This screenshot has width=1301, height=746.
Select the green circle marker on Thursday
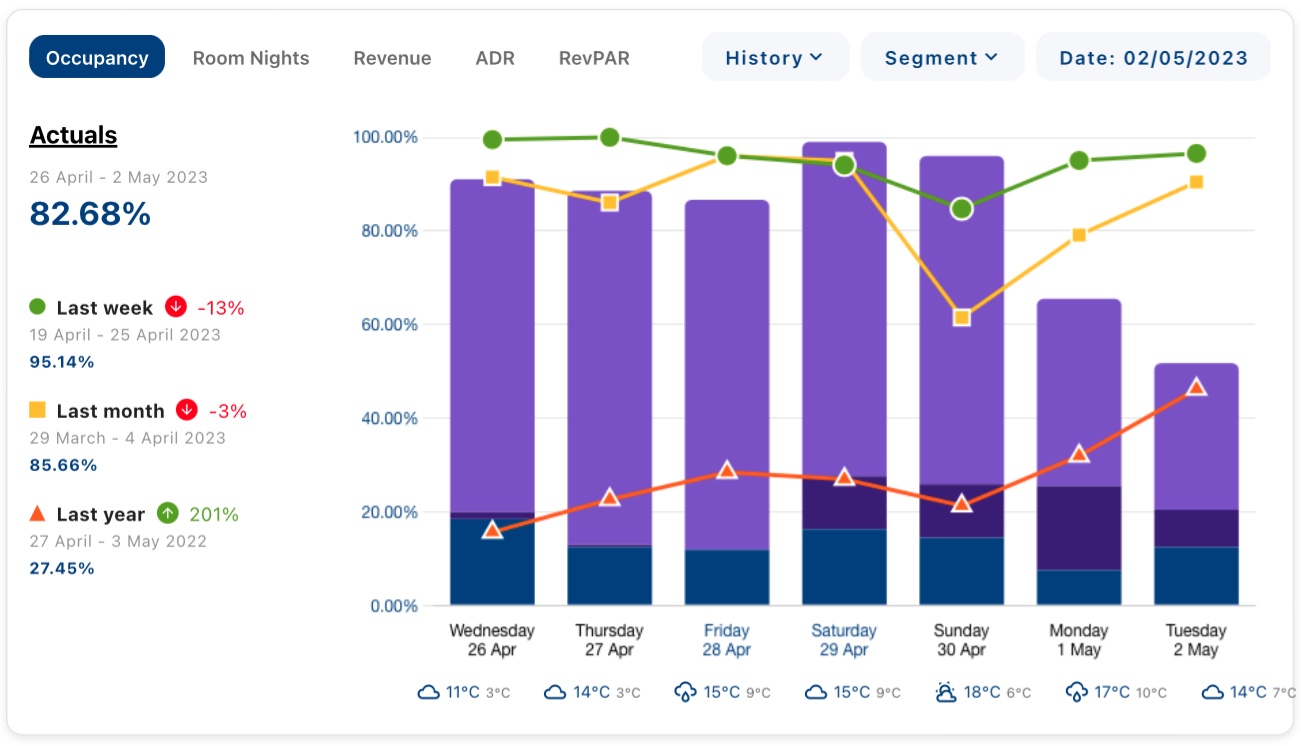coord(609,137)
